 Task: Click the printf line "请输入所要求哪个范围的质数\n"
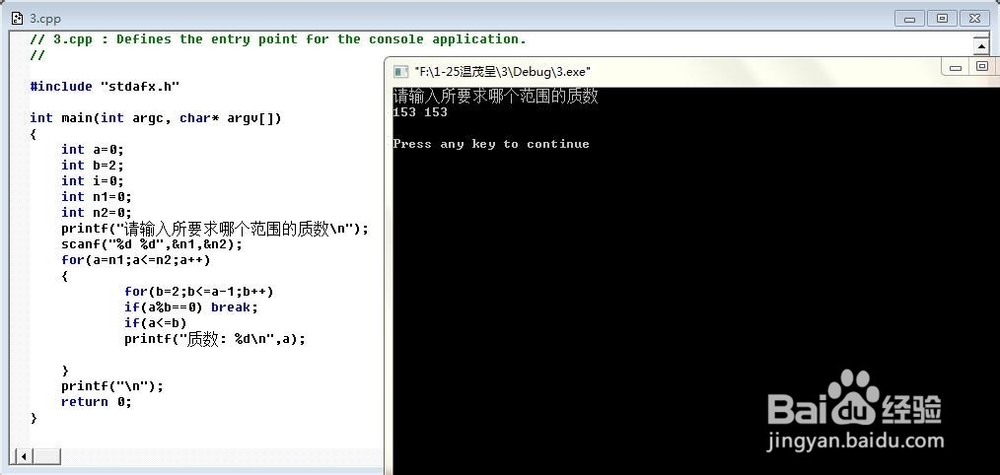(x=215, y=229)
